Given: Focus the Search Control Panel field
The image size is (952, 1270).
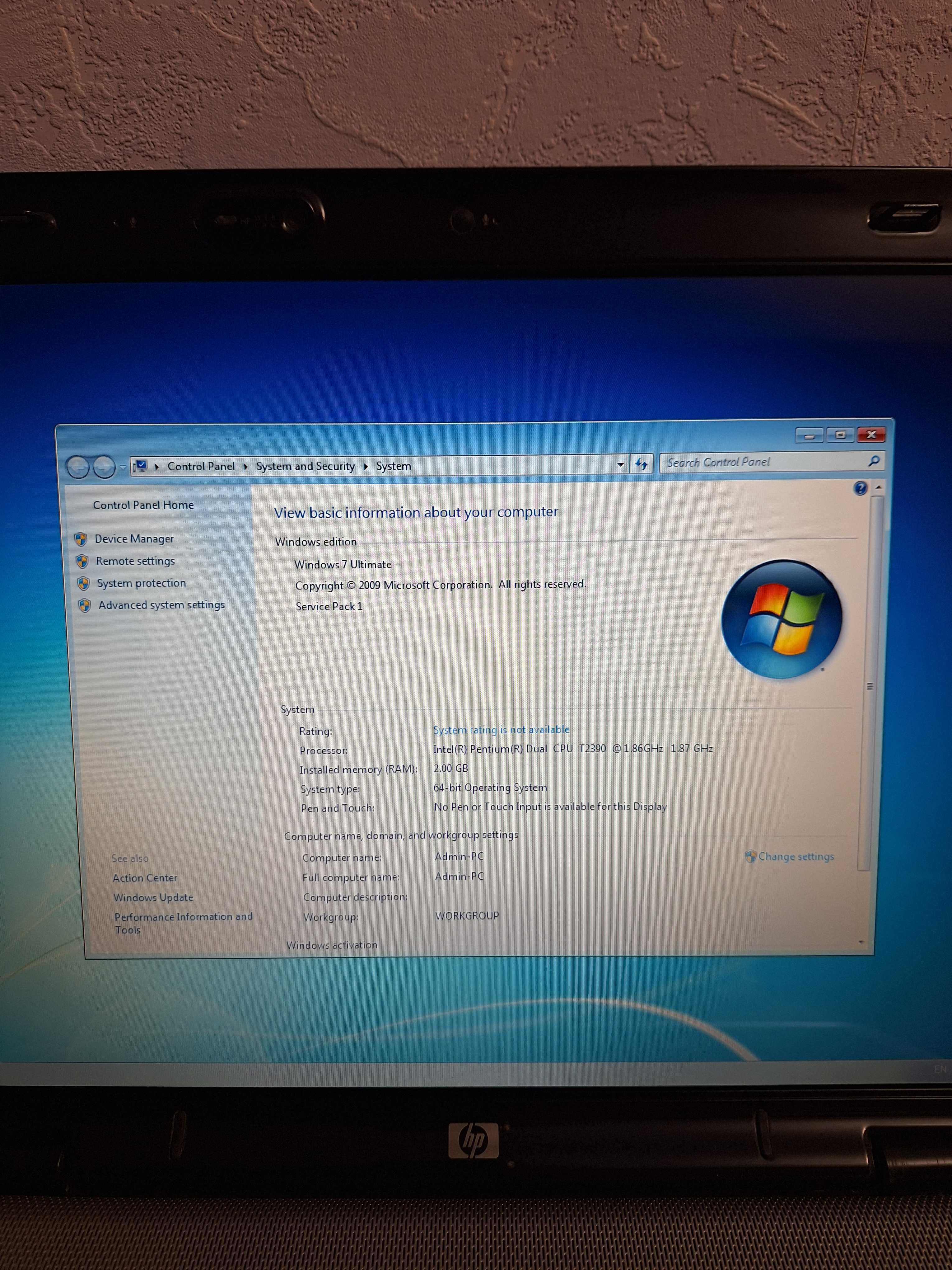Looking at the screenshot, I should coord(772,462).
